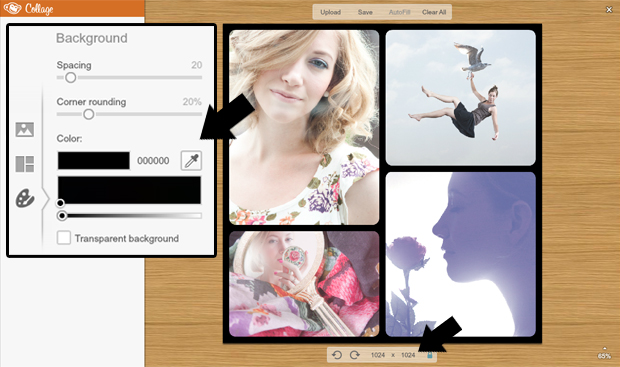
Task: Select the floating woman with seagull cell
Action: pyautogui.click(x=461, y=98)
